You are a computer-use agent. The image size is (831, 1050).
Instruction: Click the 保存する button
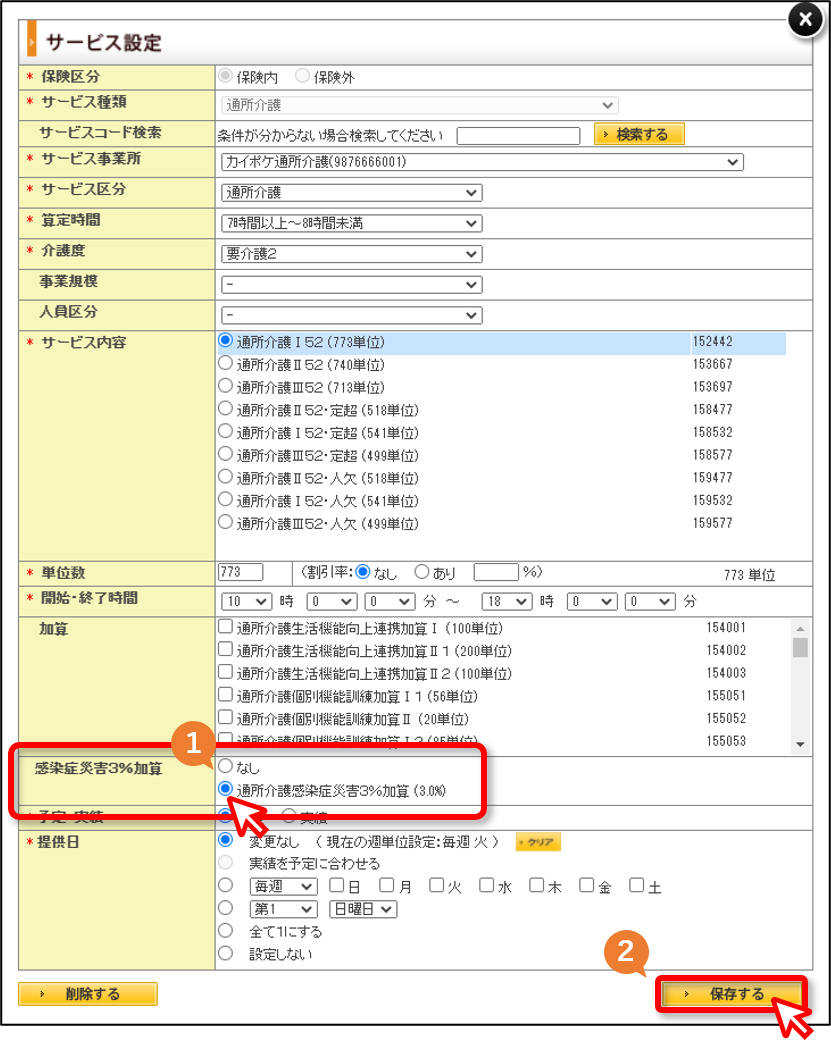coord(731,994)
